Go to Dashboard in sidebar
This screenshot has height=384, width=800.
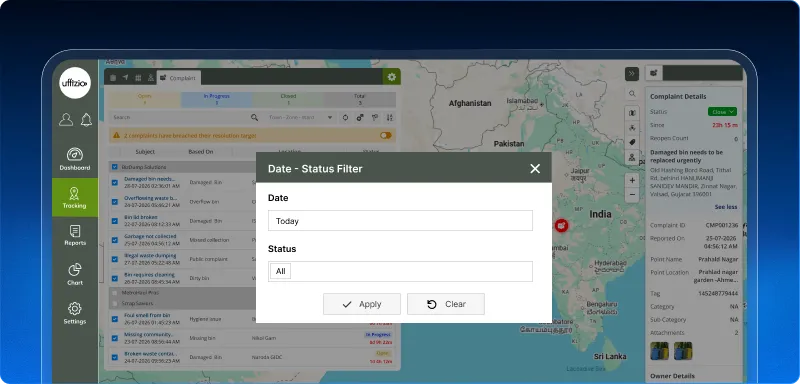pos(74,159)
